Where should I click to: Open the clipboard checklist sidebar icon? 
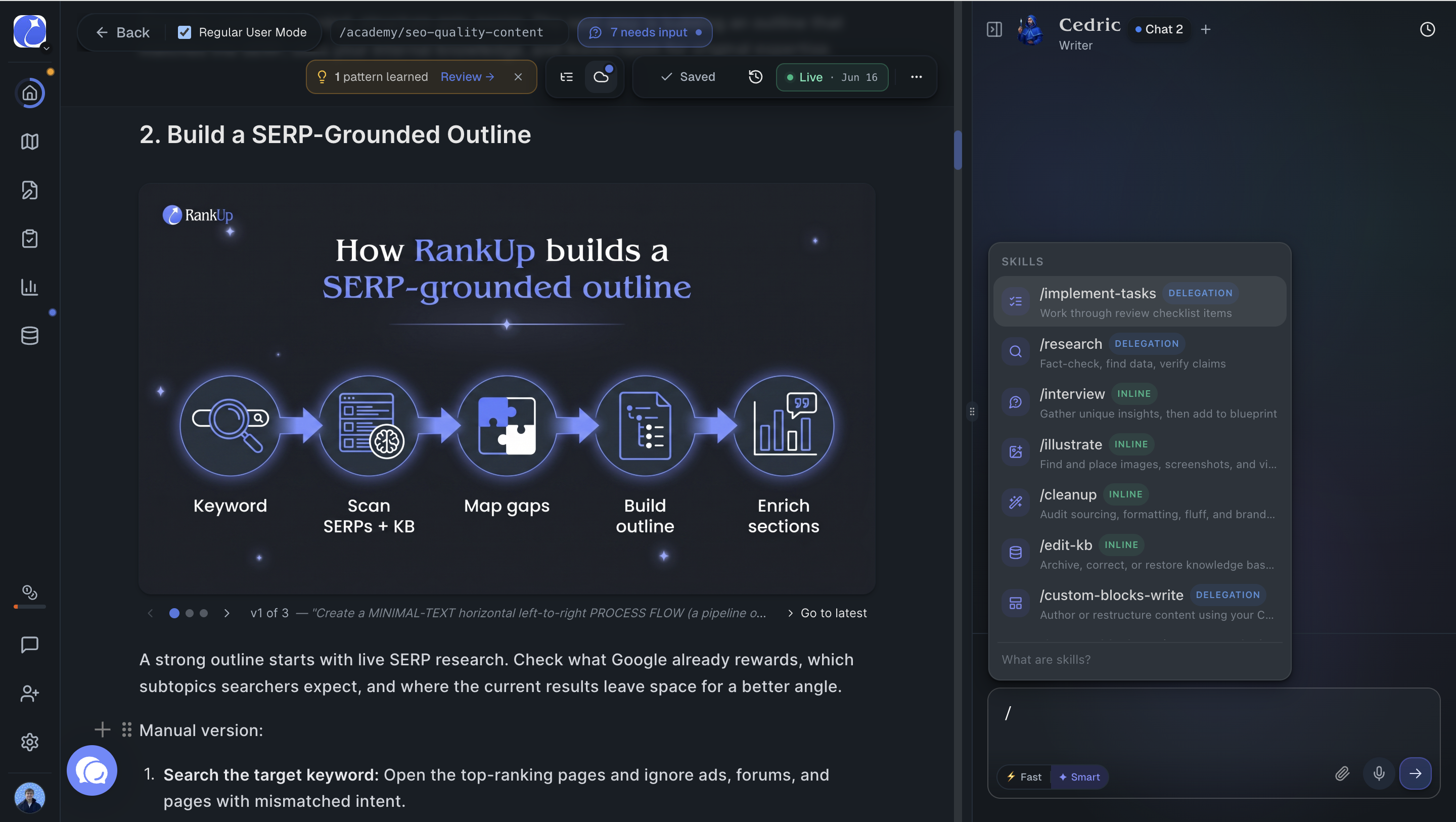click(x=29, y=239)
